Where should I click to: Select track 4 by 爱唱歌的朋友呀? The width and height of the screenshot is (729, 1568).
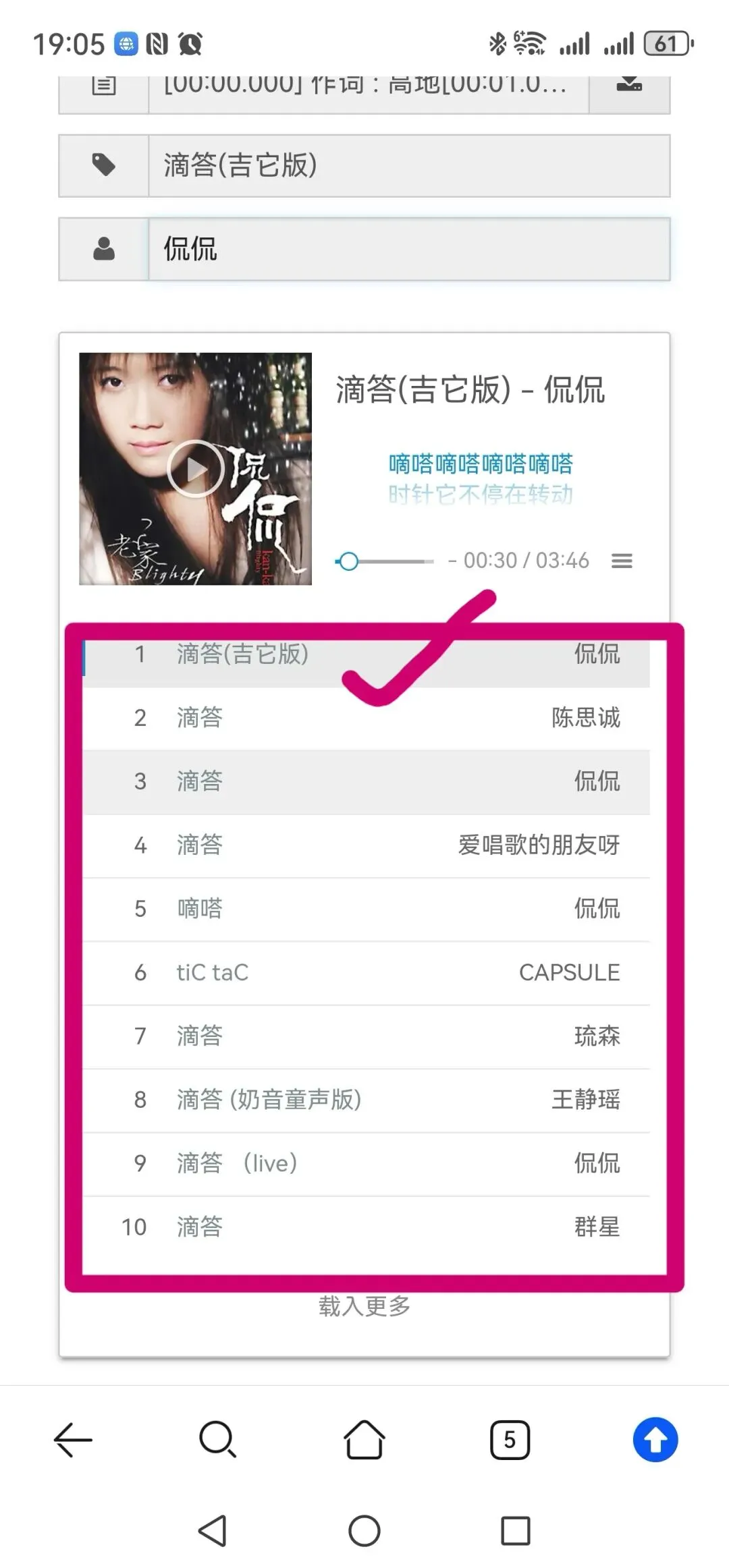click(367, 845)
